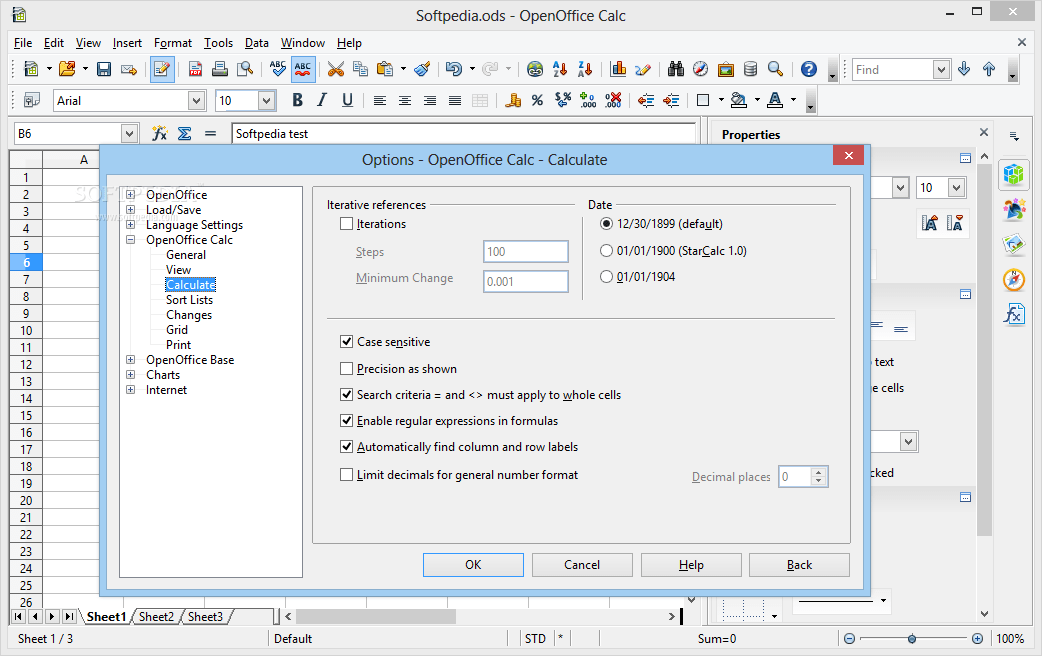Image resolution: width=1042 pixels, height=656 pixels.
Task: Click the Save document icon
Action: pos(104,69)
